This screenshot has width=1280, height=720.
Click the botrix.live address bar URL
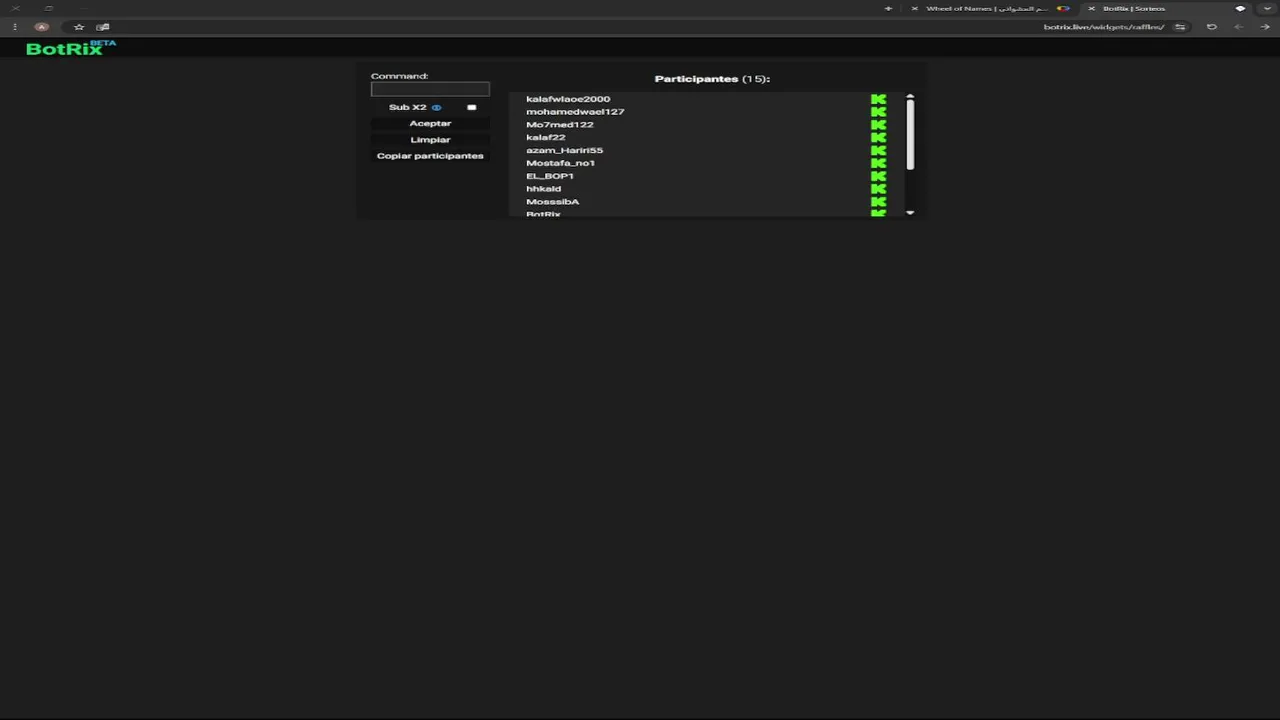(x=1103, y=27)
